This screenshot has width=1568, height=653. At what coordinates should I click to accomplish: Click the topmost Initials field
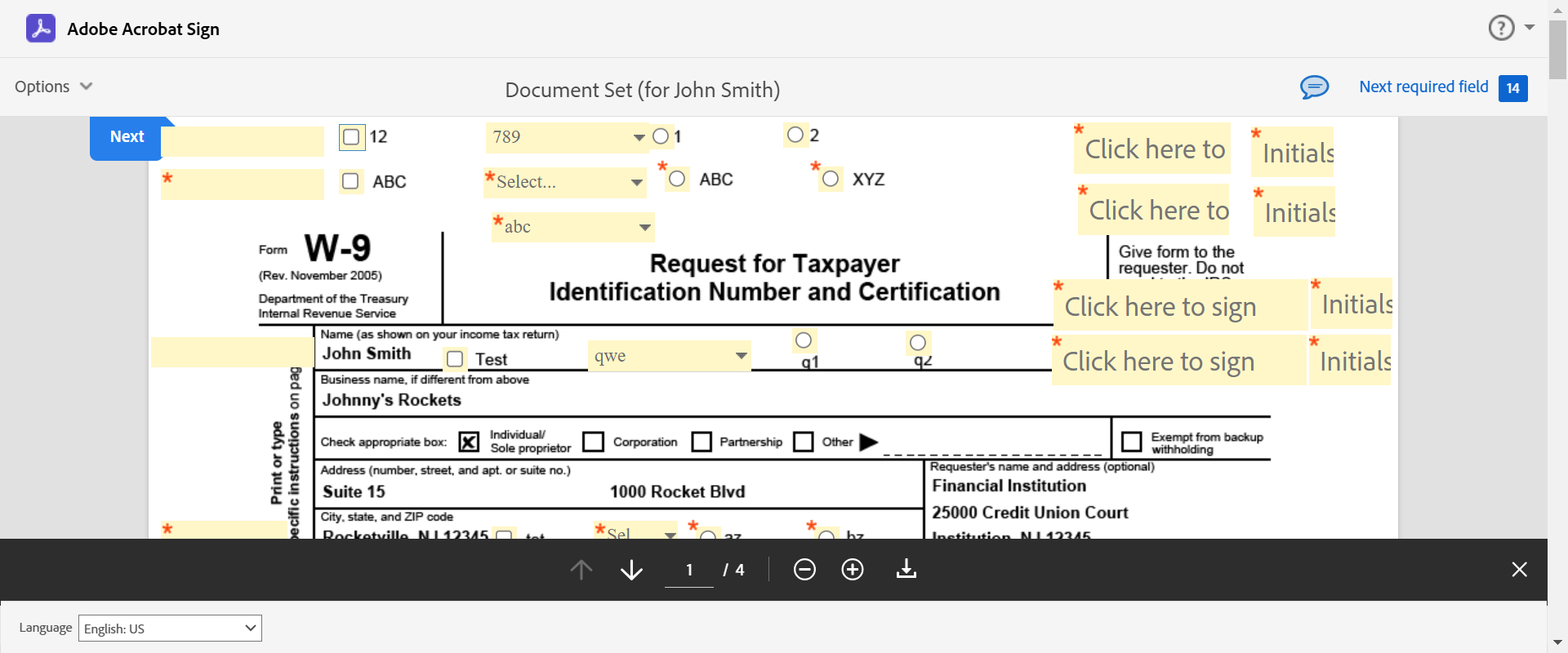coord(1293,153)
